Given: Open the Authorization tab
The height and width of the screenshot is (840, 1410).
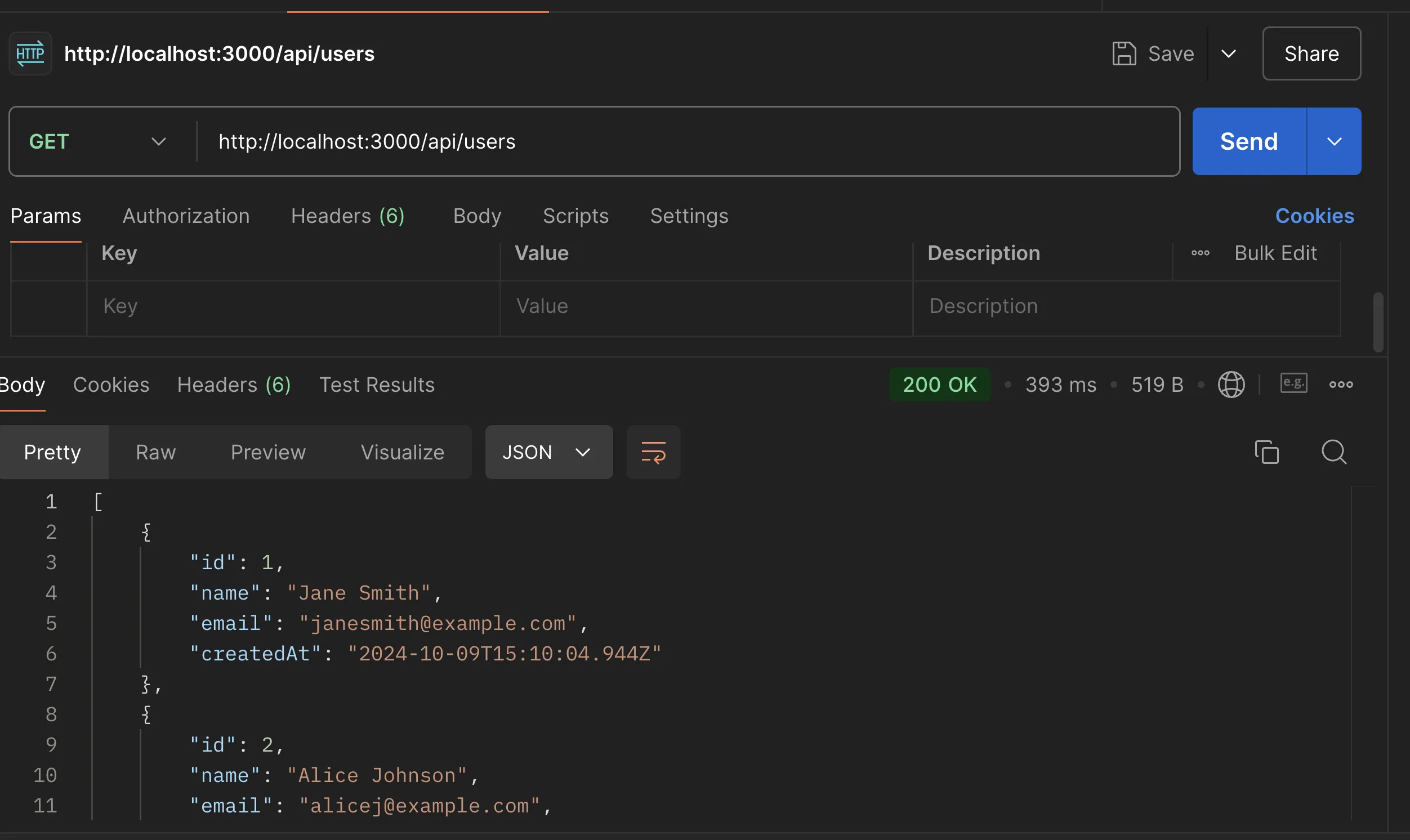Looking at the screenshot, I should (x=186, y=216).
